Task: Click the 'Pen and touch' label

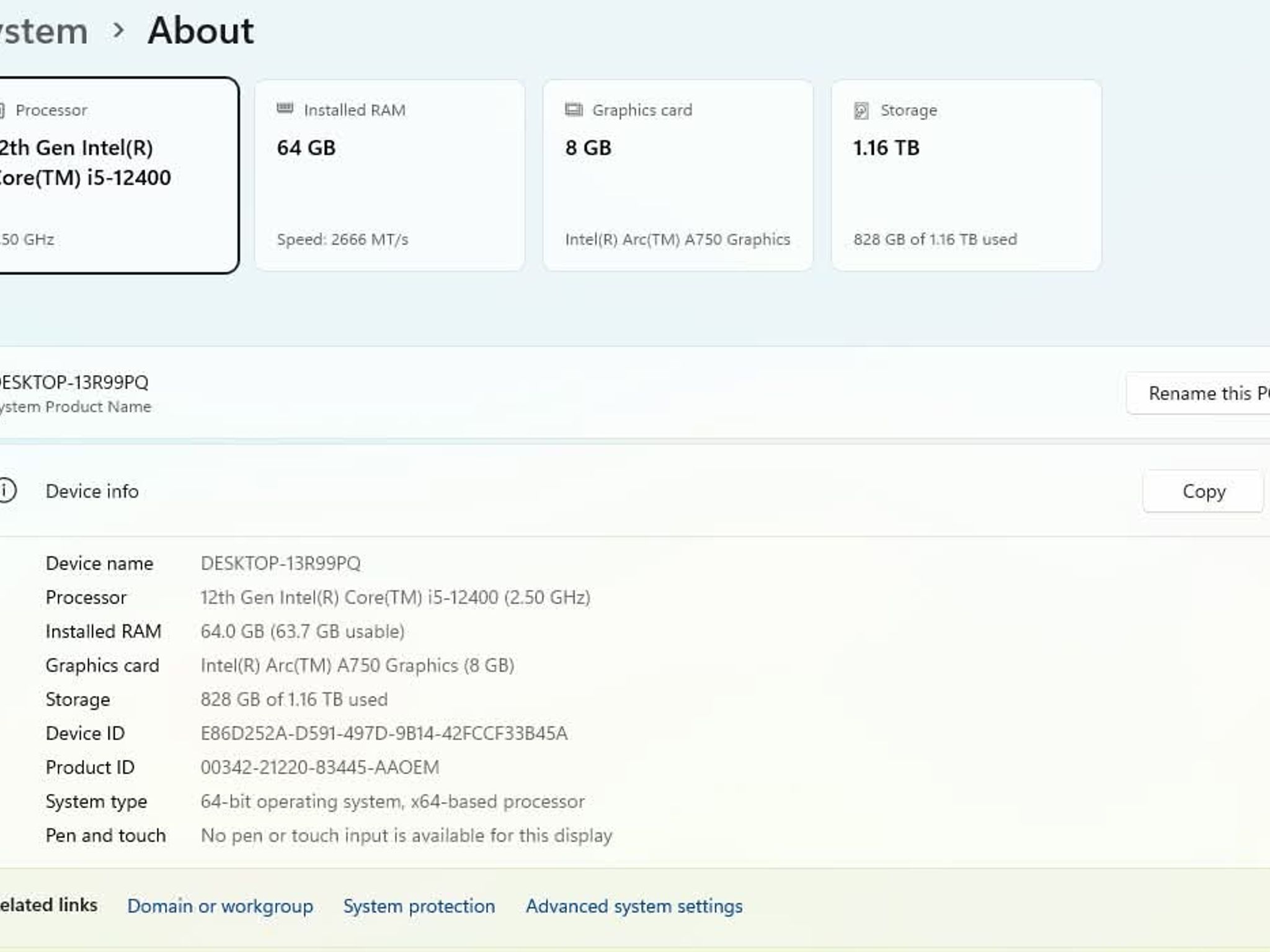Action: tap(105, 835)
